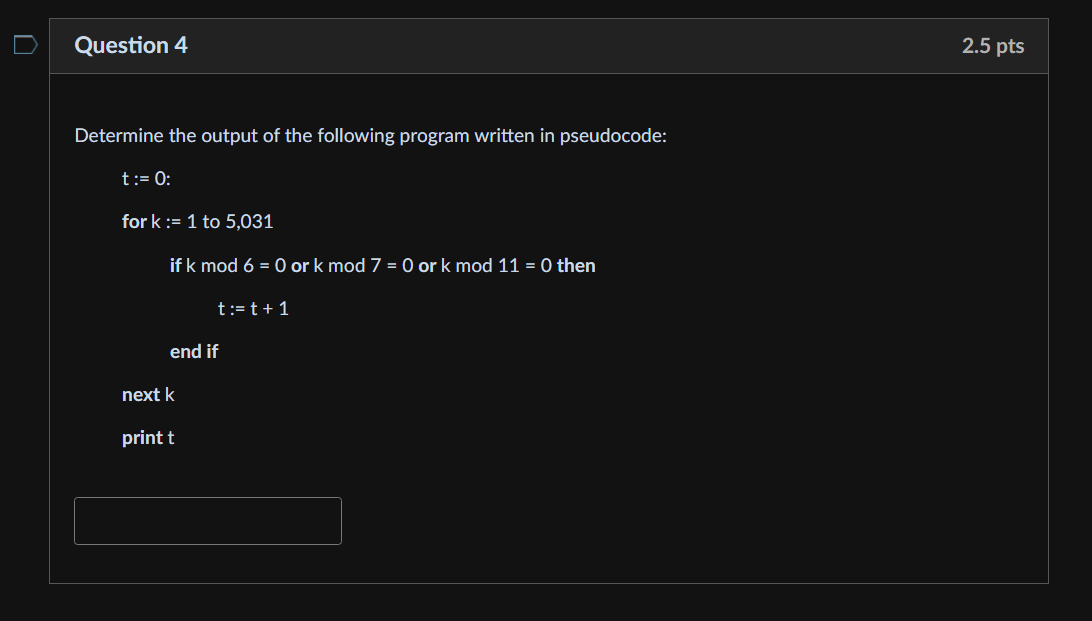Click the t := t + 1 statement
The width and height of the screenshot is (1092, 621).
tap(253, 308)
